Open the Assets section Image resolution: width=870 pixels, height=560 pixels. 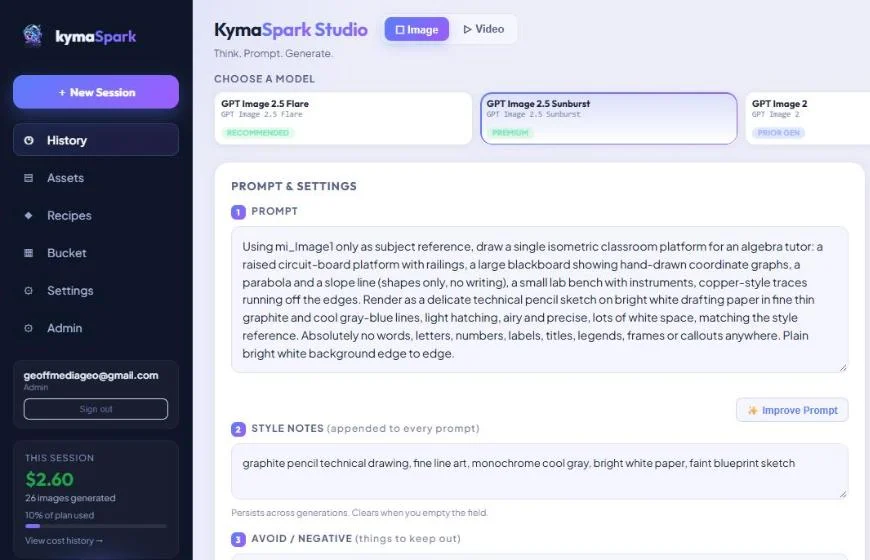coord(96,178)
